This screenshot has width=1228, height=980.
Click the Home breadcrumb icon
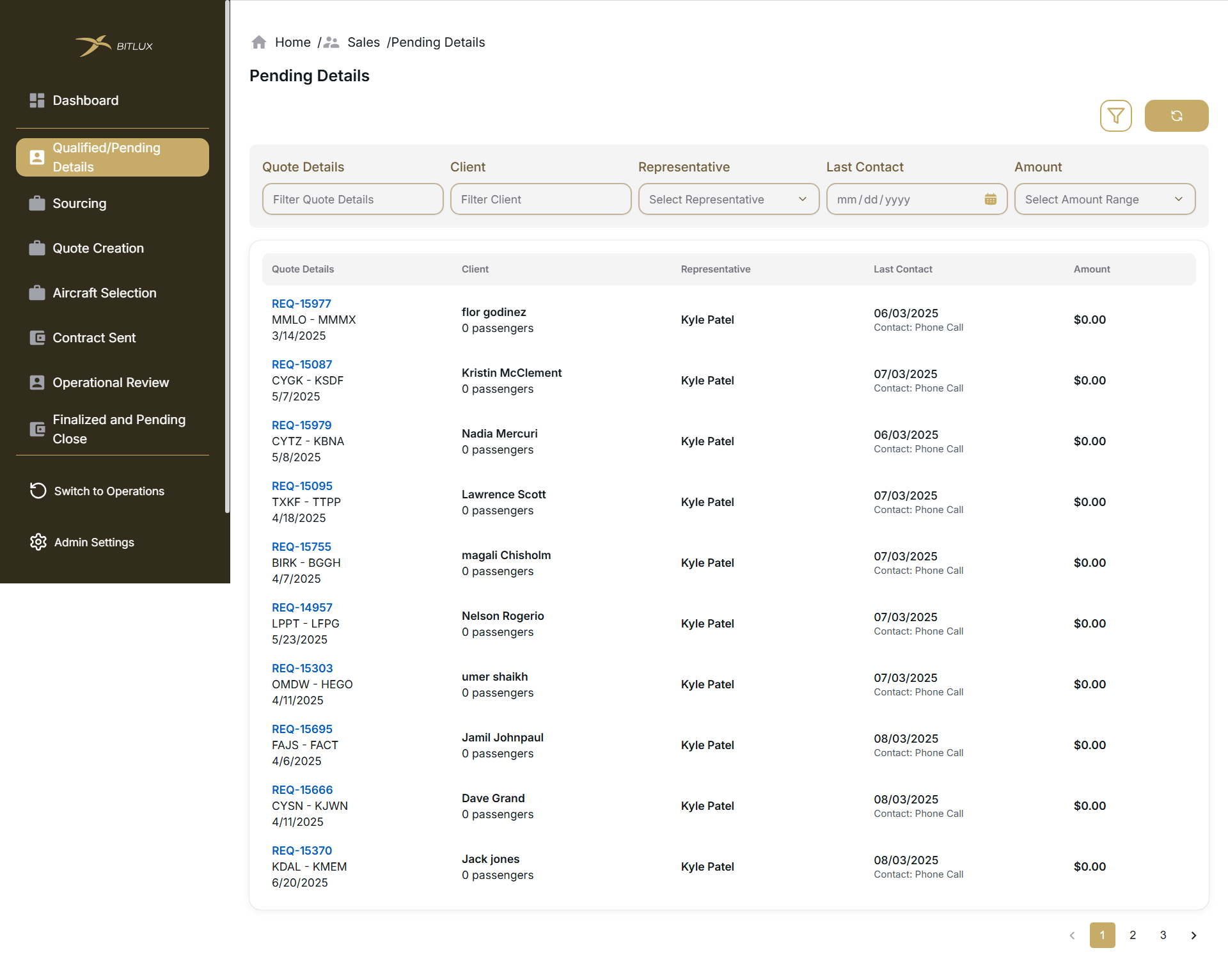[259, 42]
